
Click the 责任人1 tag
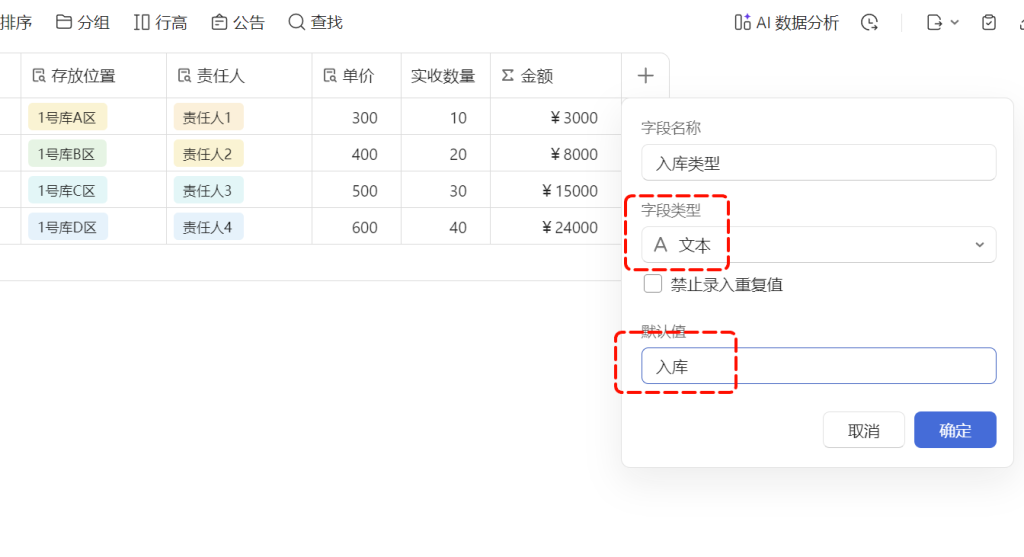(208, 118)
